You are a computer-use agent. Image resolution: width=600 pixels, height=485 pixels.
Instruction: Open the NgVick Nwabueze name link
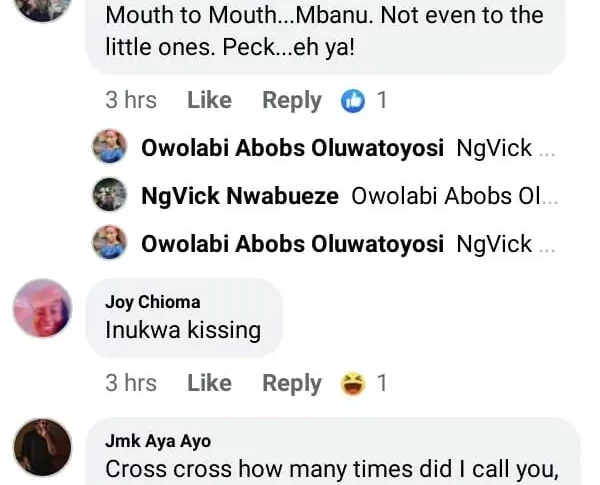pos(240,196)
